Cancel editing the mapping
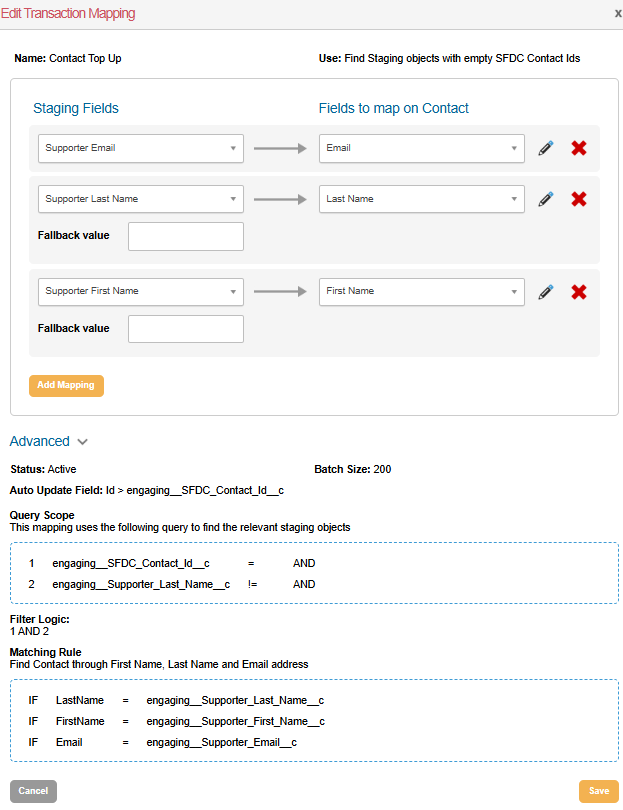Viewport: 623px width, 810px height. 33,791
